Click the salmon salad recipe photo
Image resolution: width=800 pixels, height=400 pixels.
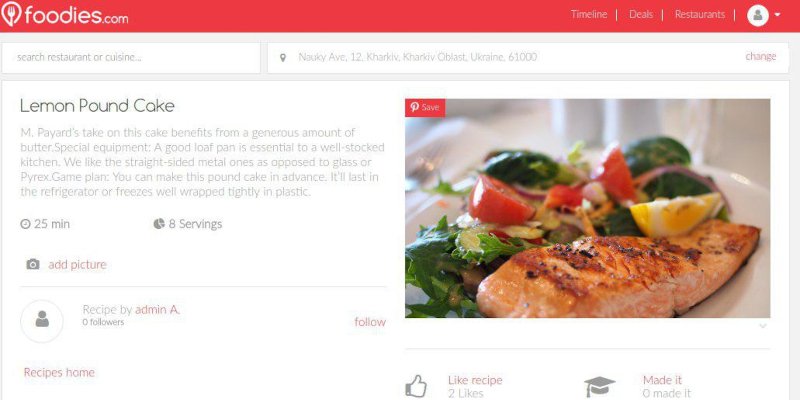tap(587, 208)
